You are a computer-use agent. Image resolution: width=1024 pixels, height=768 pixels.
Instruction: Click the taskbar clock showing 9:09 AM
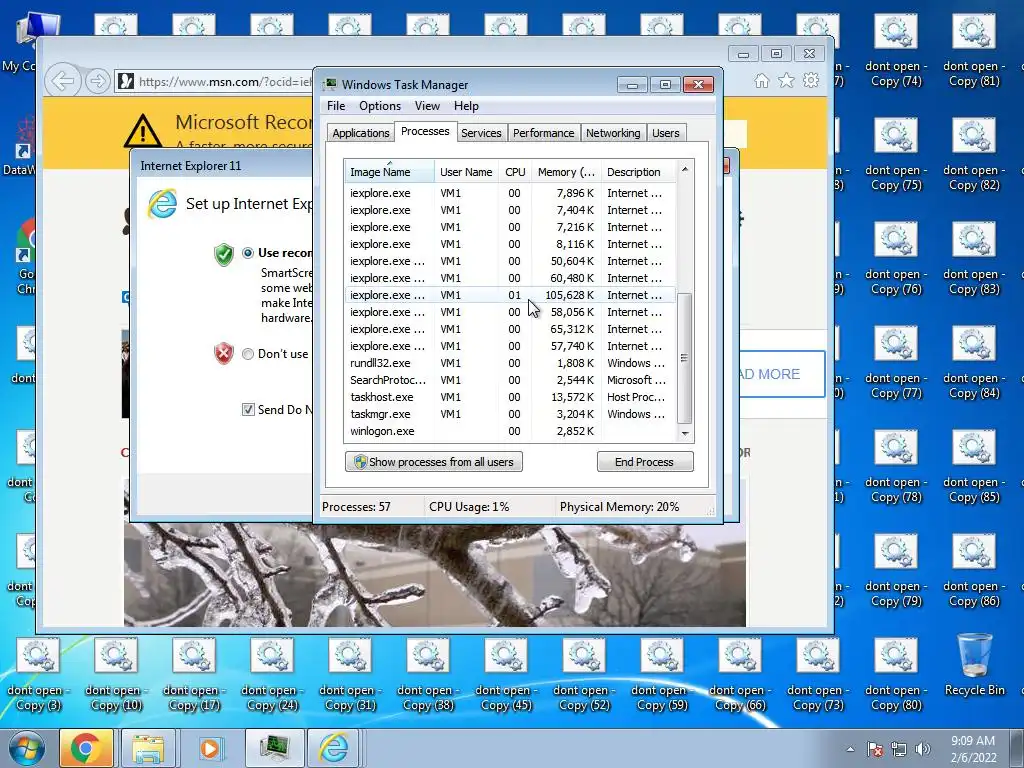973,749
